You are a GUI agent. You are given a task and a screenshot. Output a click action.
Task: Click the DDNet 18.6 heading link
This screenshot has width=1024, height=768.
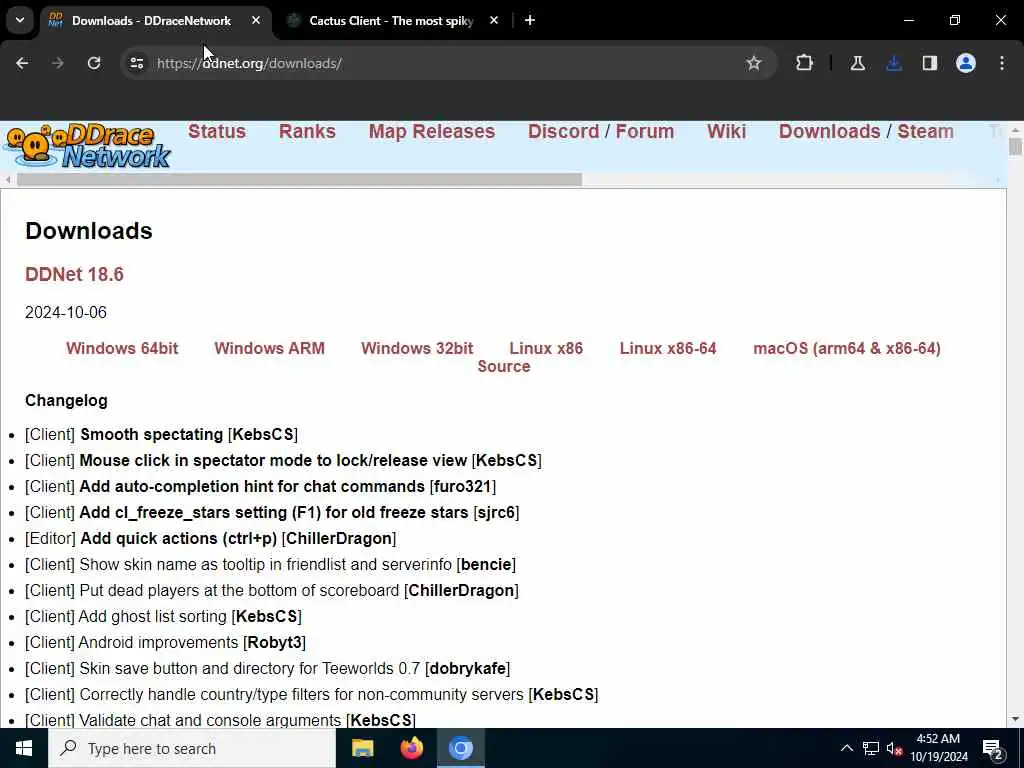point(74,274)
